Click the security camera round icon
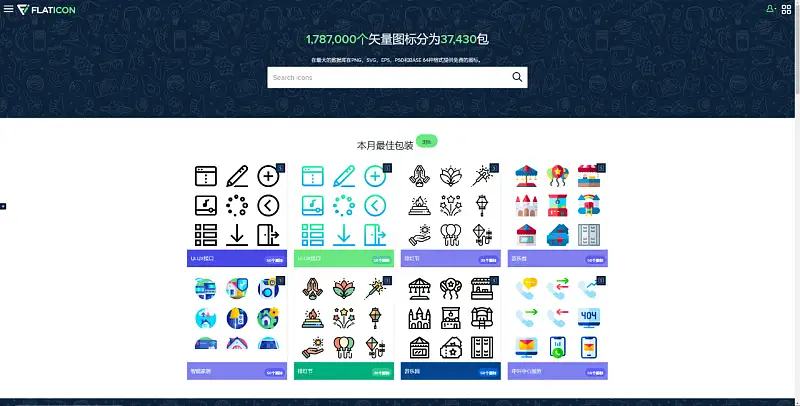Image resolution: width=800 pixels, height=406 pixels. pyautogui.click(x=268, y=289)
